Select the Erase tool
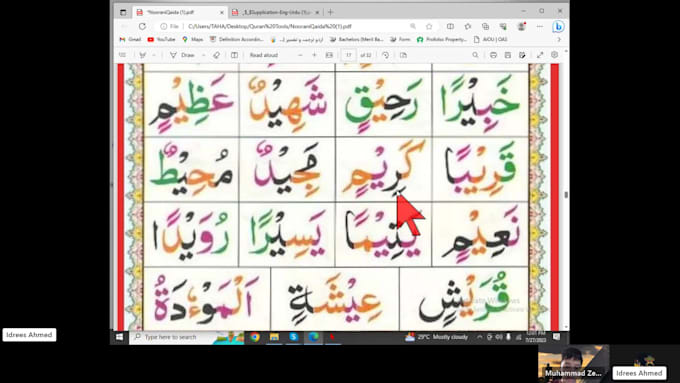The width and height of the screenshot is (680, 383). 216,55
